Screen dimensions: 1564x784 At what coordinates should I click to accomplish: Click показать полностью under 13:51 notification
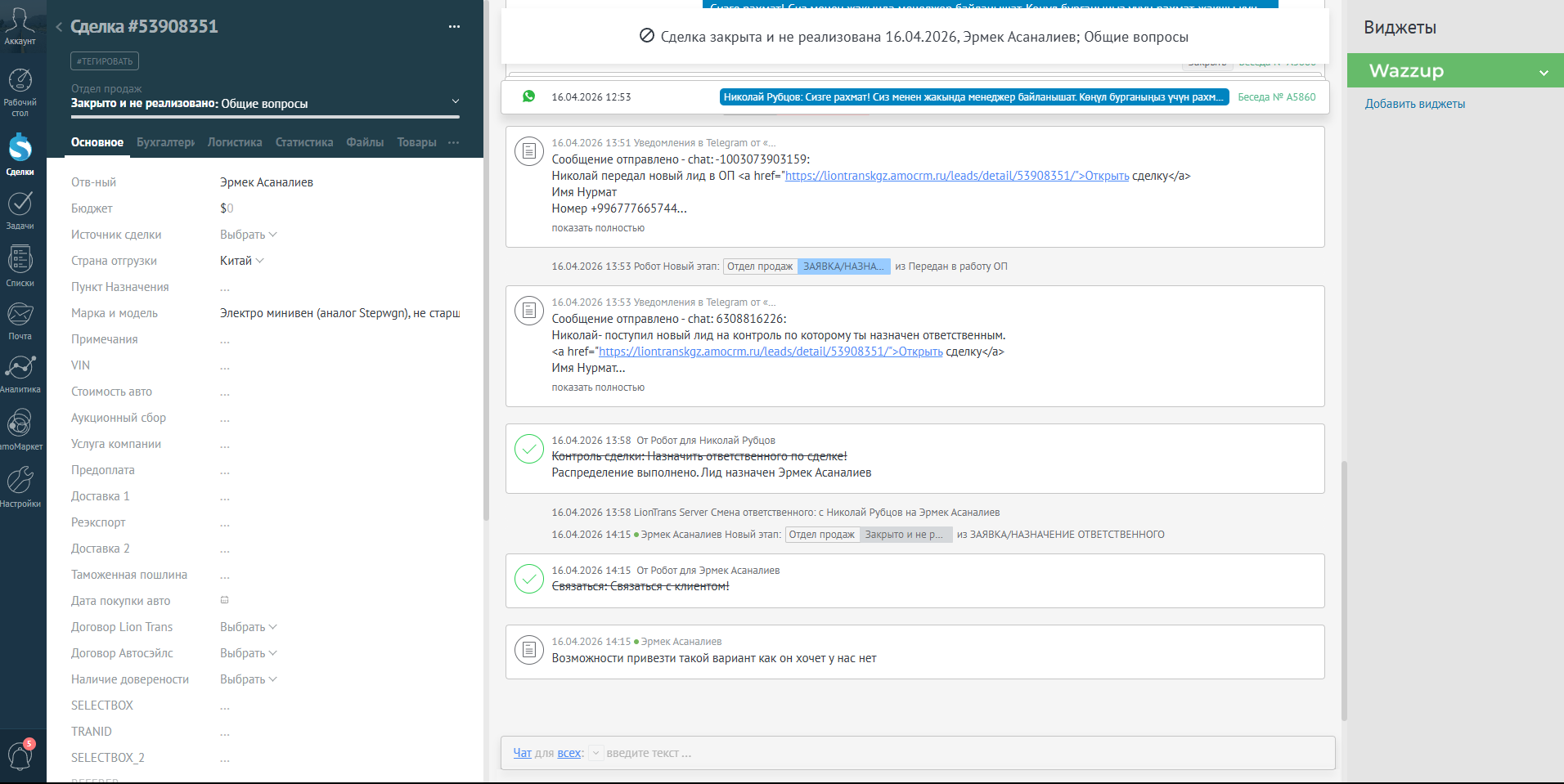598,228
